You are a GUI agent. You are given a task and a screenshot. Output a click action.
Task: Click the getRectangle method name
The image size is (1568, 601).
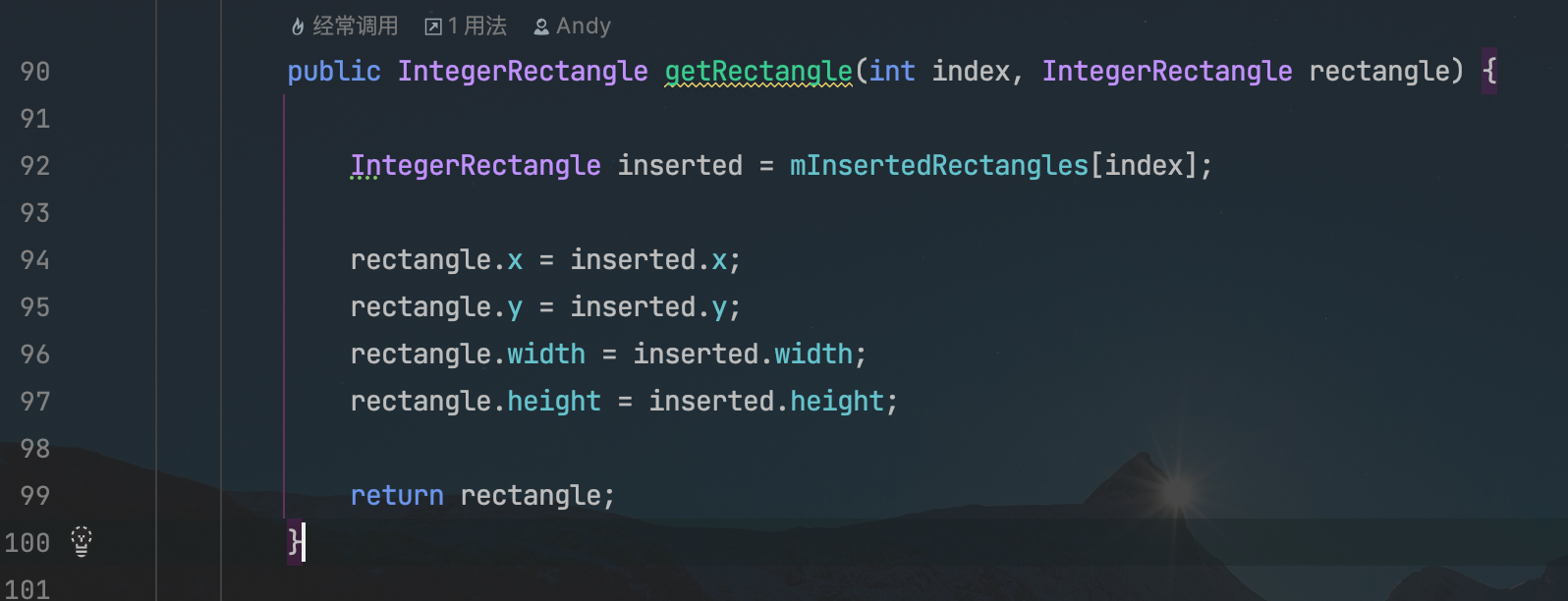pos(758,72)
